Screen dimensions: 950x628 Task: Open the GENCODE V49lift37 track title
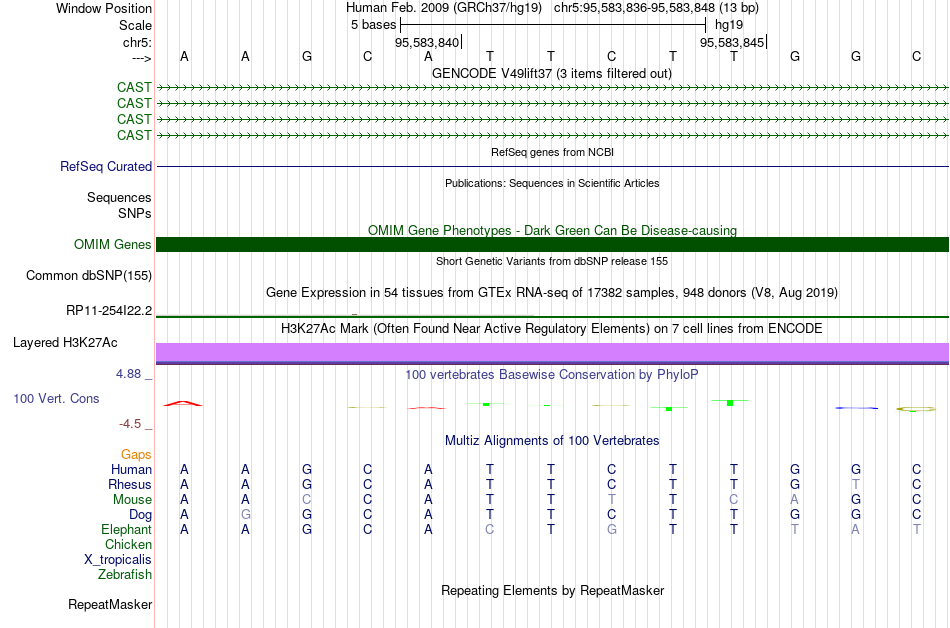(x=551, y=73)
